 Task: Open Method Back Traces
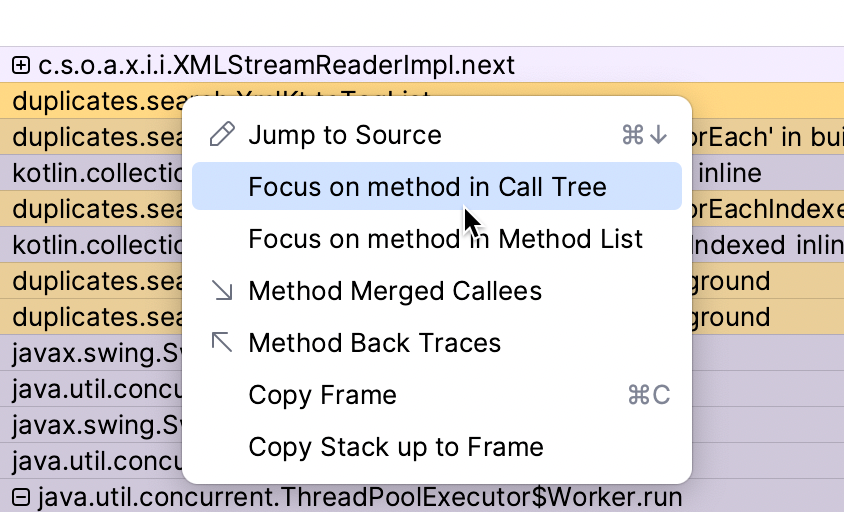(374, 343)
